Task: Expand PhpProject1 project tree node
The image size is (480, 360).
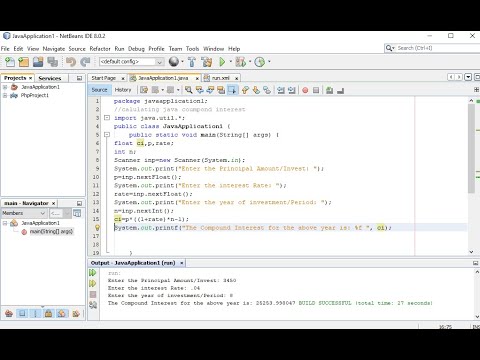Action: point(5,95)
